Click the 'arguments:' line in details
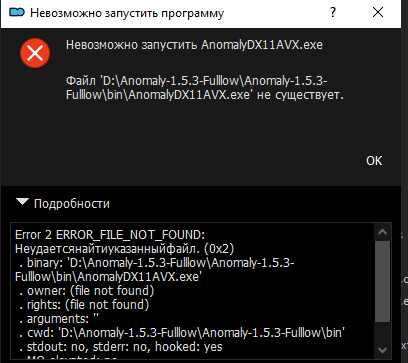 (x=59, y=319)
